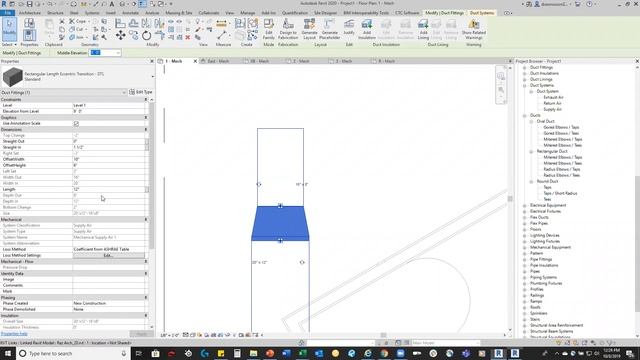Image resolution: width=640 pixels, height=360 pixels.
Task: Open Windows Start menu
Action: pos(8,353)
